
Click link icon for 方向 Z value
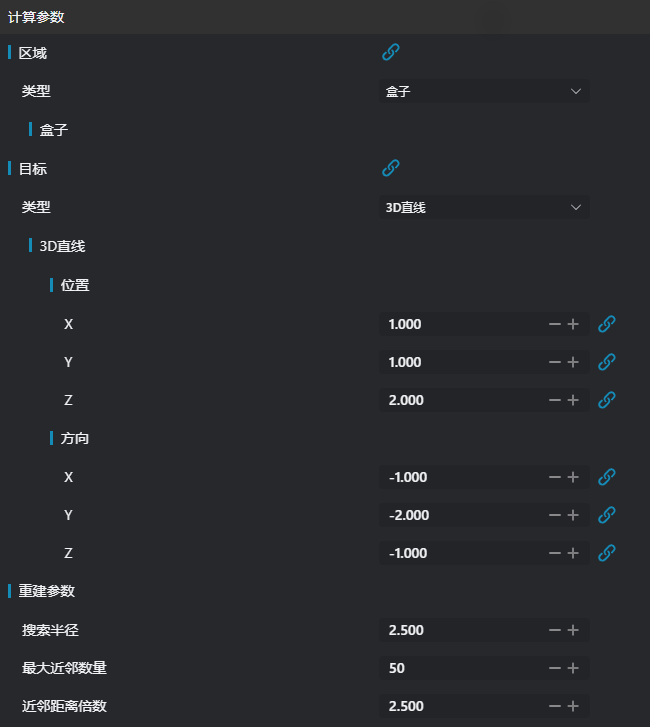click(x=606, y=553)
